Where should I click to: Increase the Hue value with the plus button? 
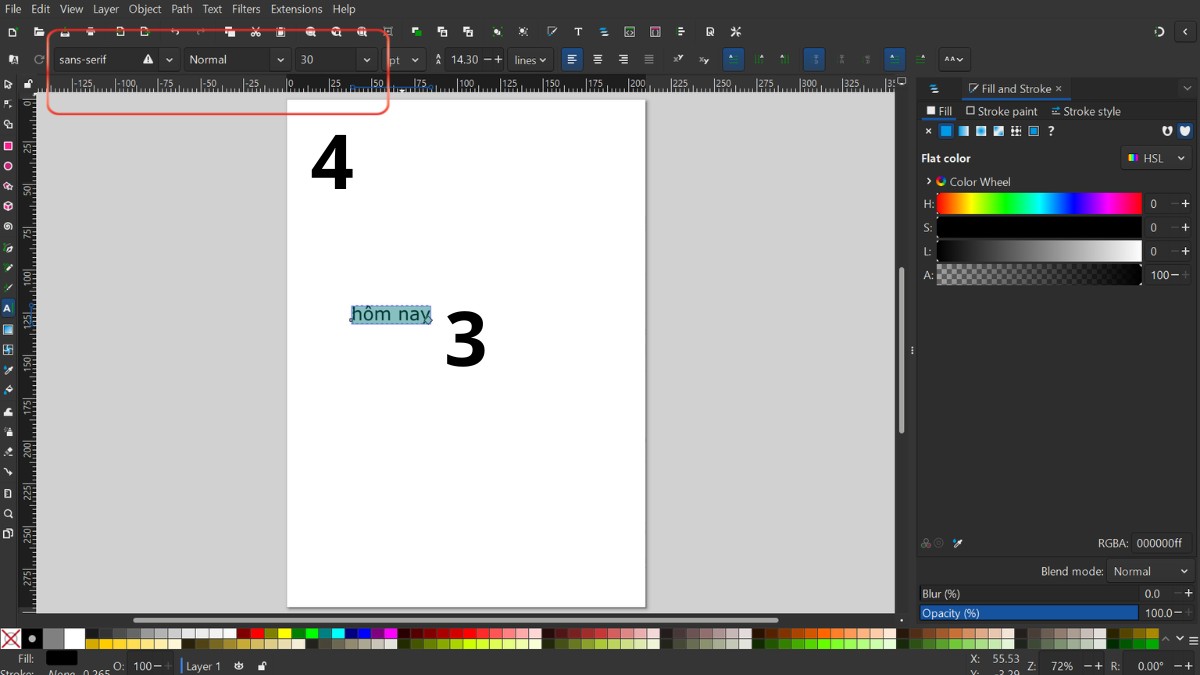point(1186,203)
